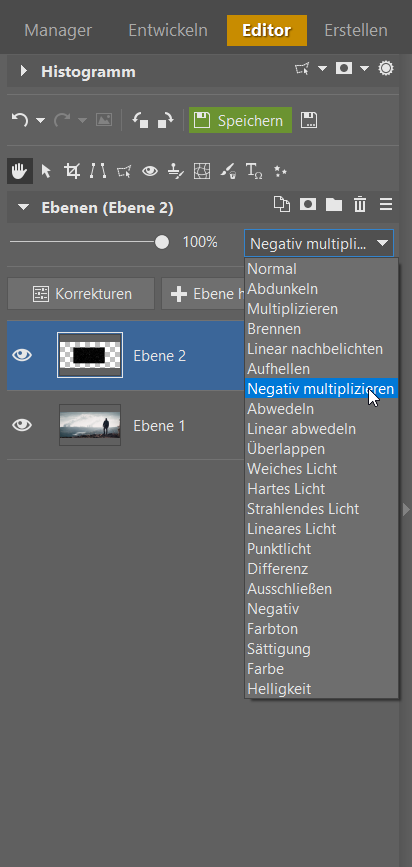Viewport: 412px width, 867px height.
Task: Hide Ebene 1 using its eye icon
Action: [x=22, y=425]
